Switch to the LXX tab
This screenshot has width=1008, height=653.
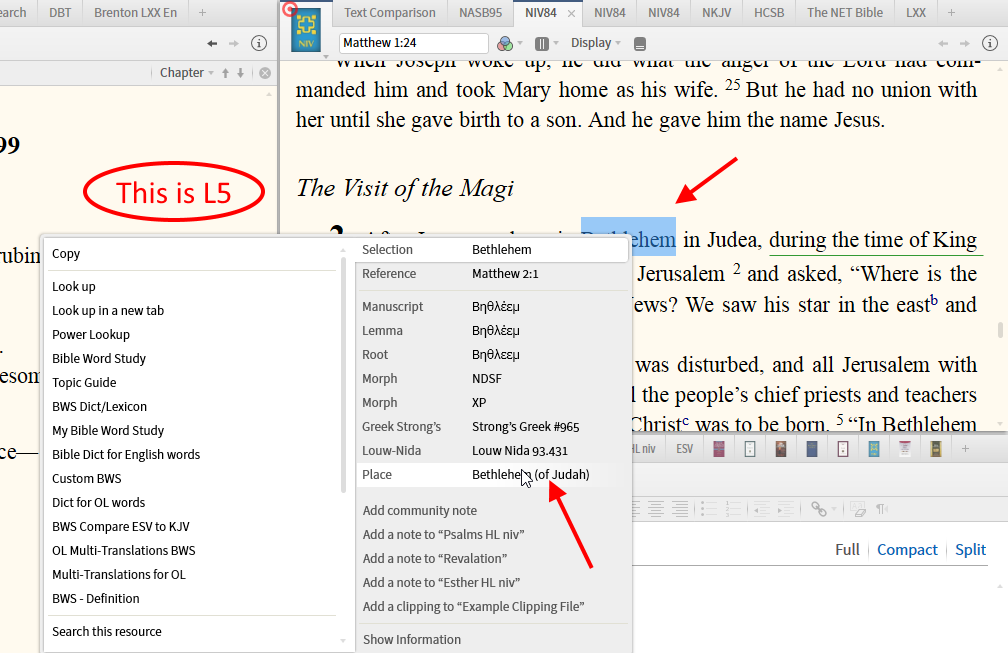[x=915, y=12]
